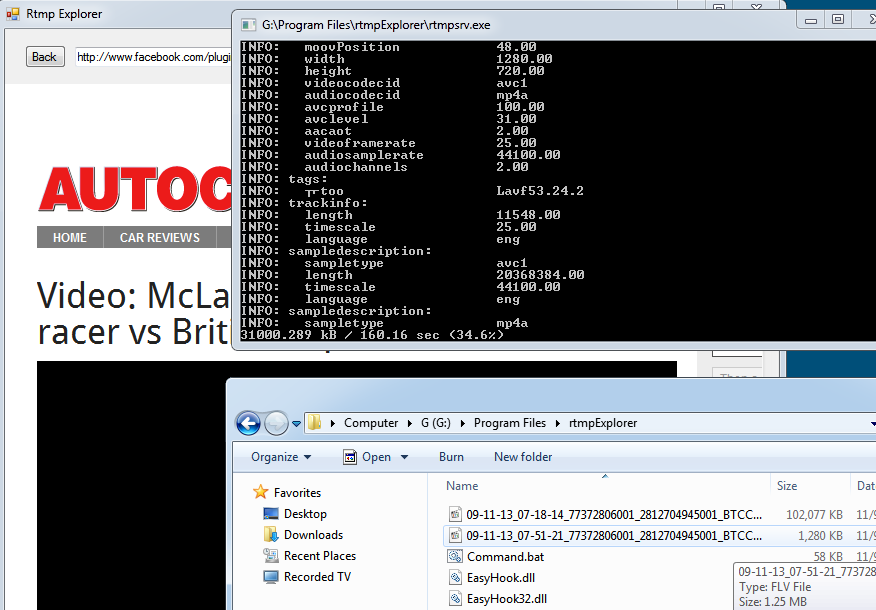Select the EasyHook32.dll file
Screen dimensions: 876x610
click(506, 599)
